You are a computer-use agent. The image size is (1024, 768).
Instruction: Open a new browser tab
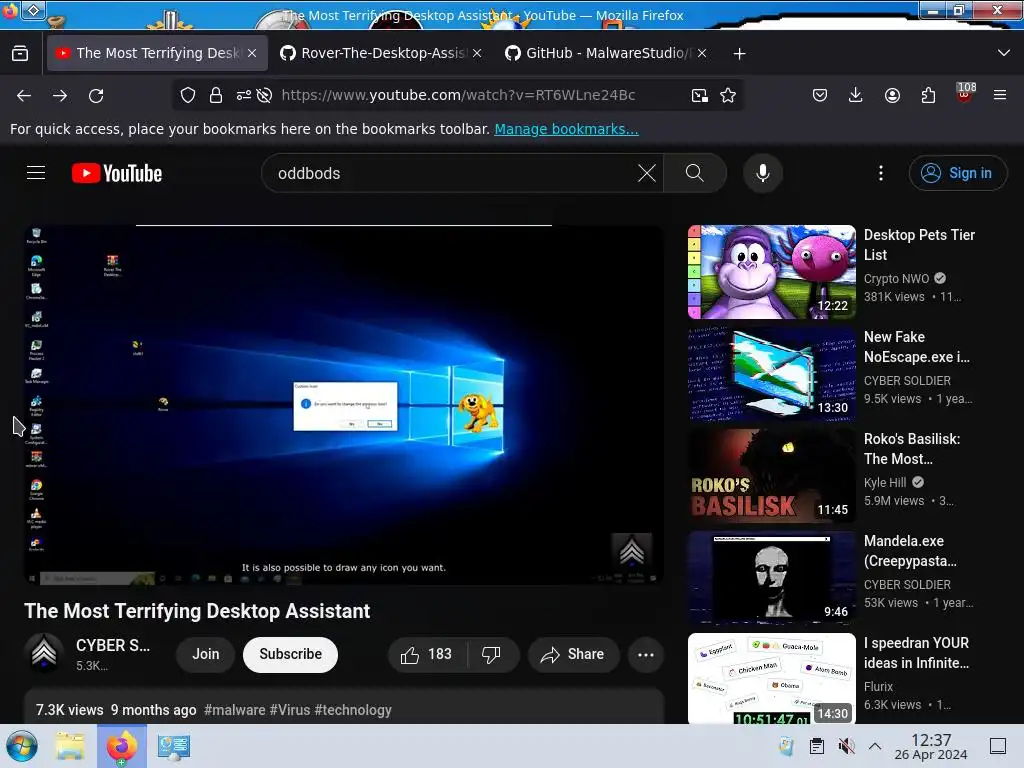(x=739, y=54)
